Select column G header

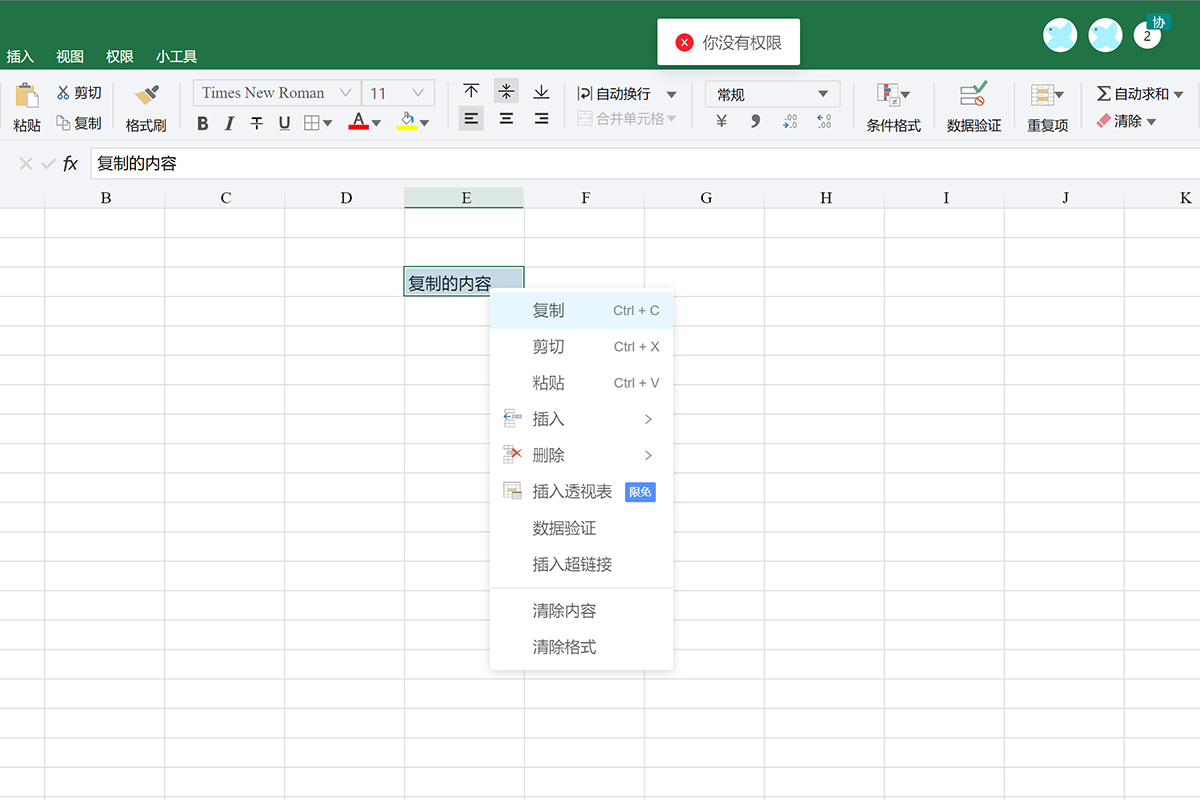(x=705, y=198)
